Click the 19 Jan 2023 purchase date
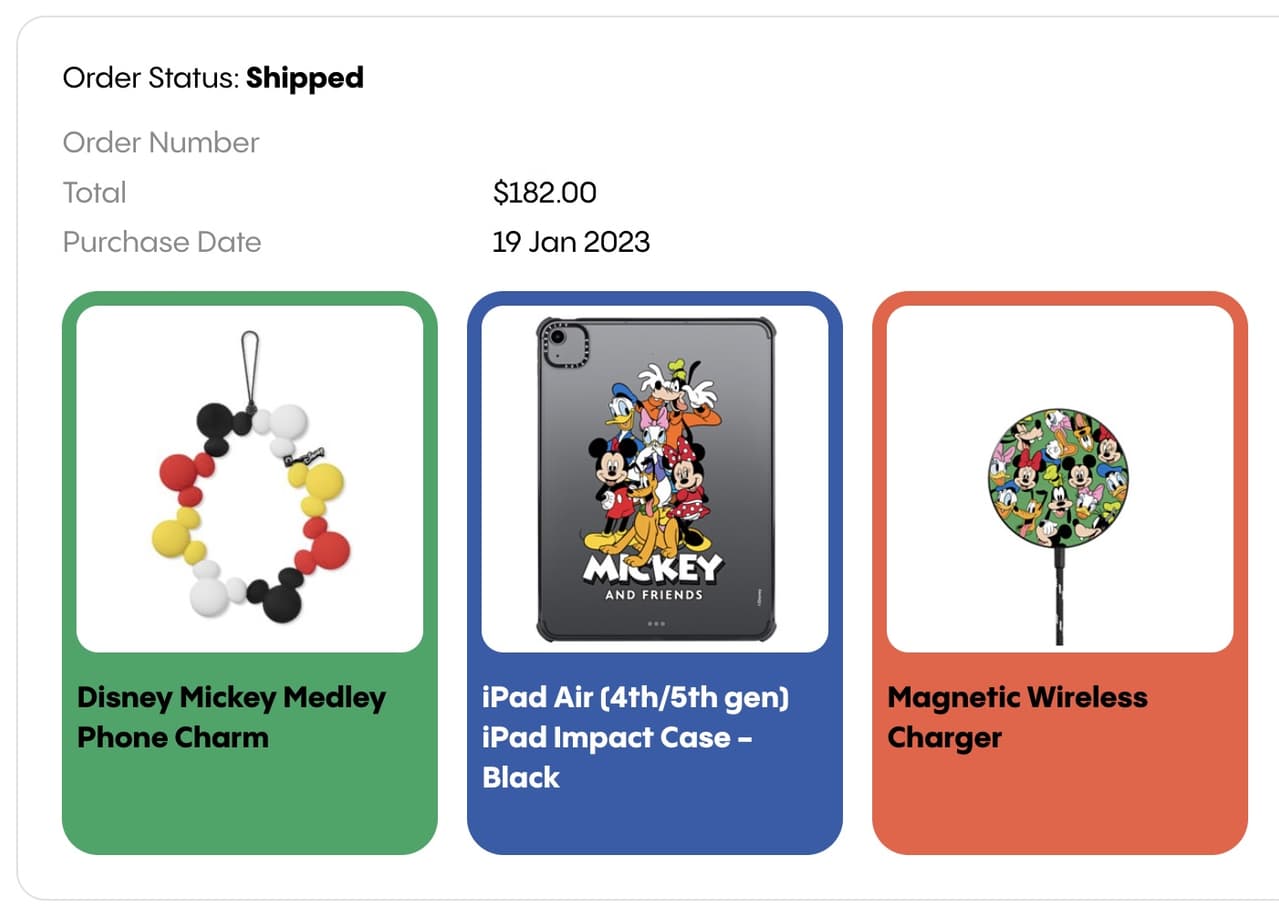This screenshot has width=1279, height=918. click(x=571, y=242)
